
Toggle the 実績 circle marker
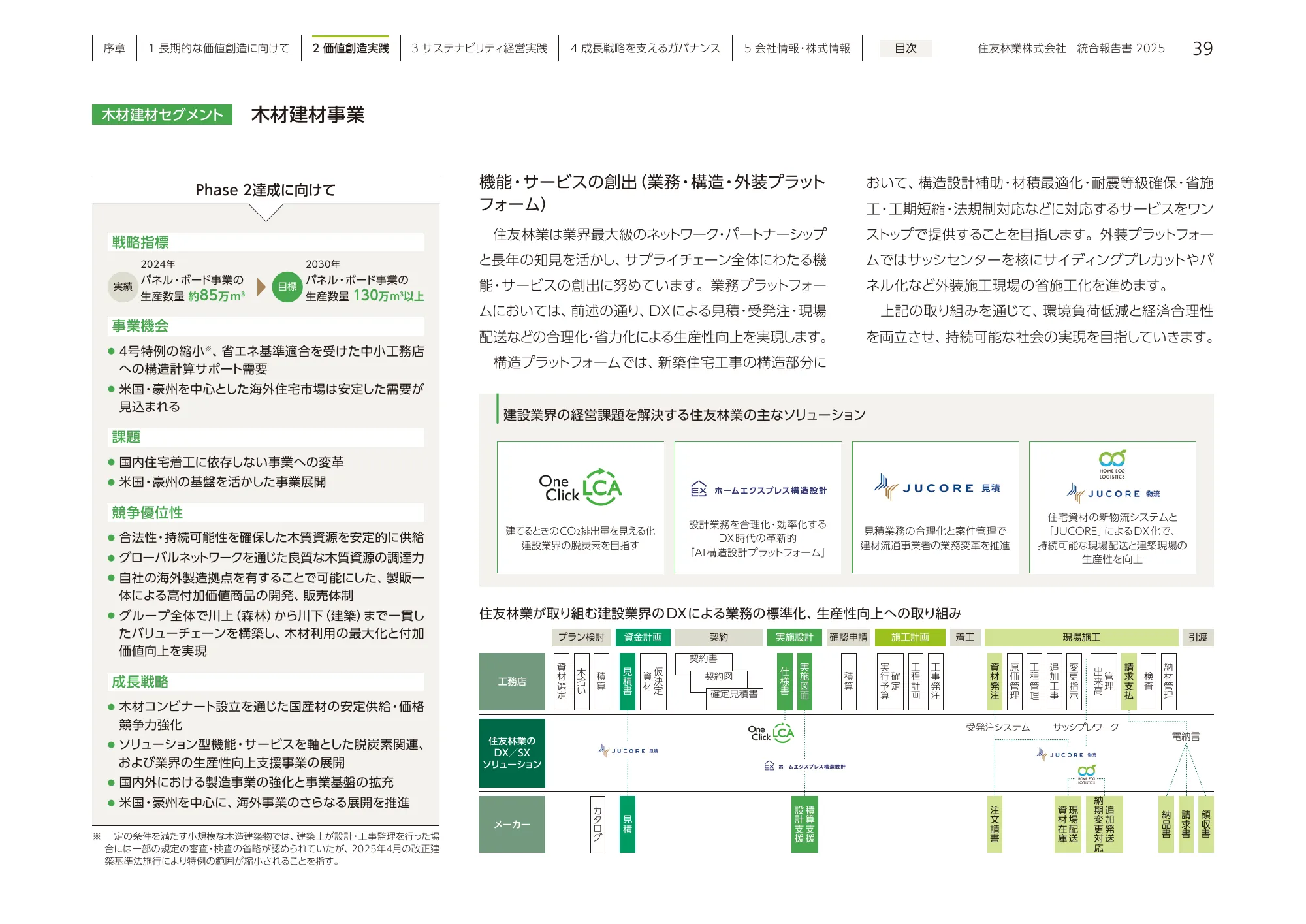[123, 285]
